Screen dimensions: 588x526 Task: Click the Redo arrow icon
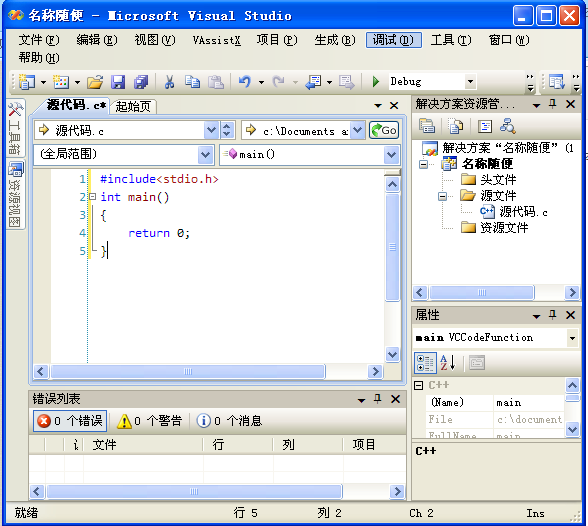click(x=279, y=81)
